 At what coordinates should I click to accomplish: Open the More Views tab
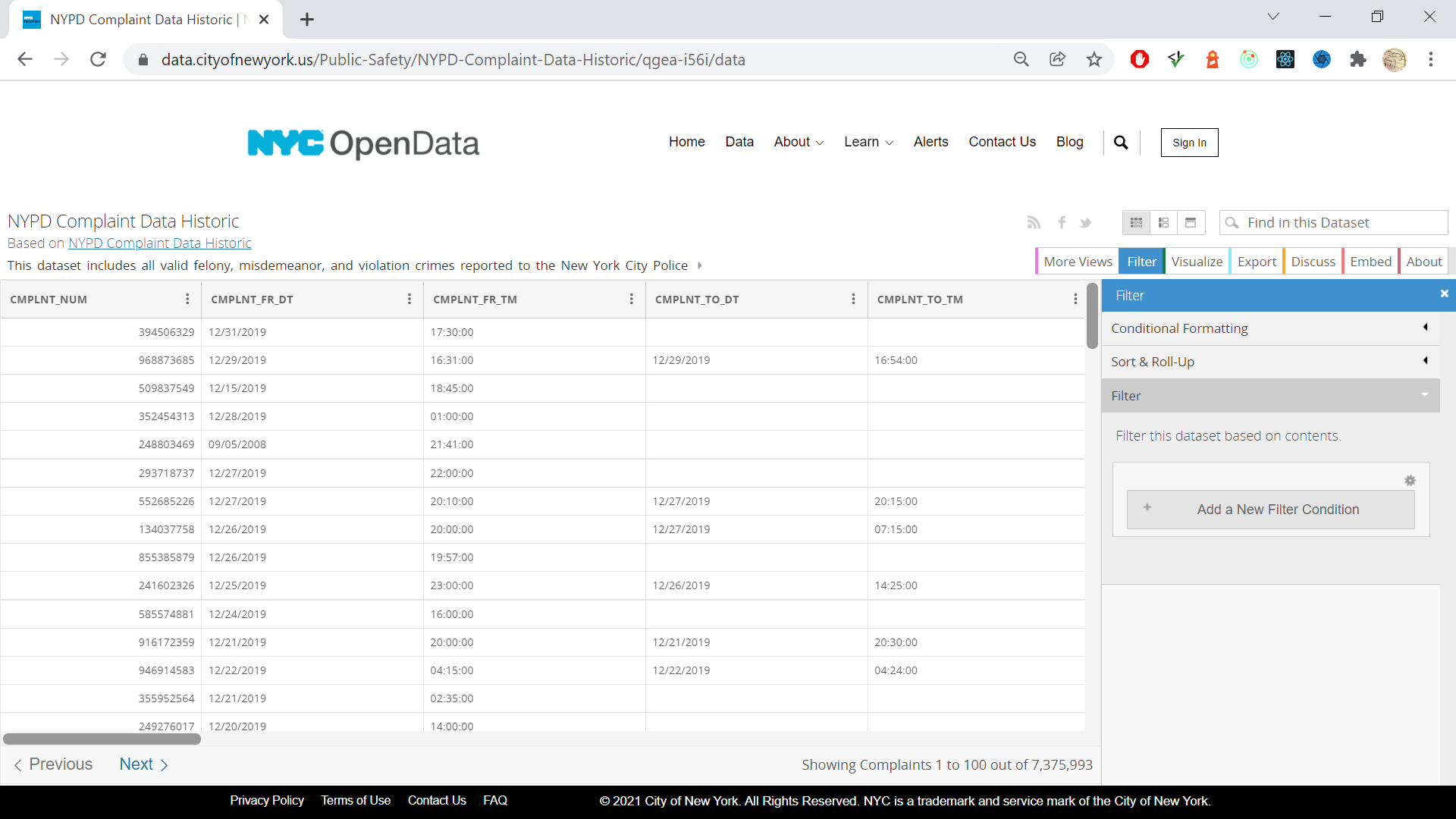[x=1078, y=262]
